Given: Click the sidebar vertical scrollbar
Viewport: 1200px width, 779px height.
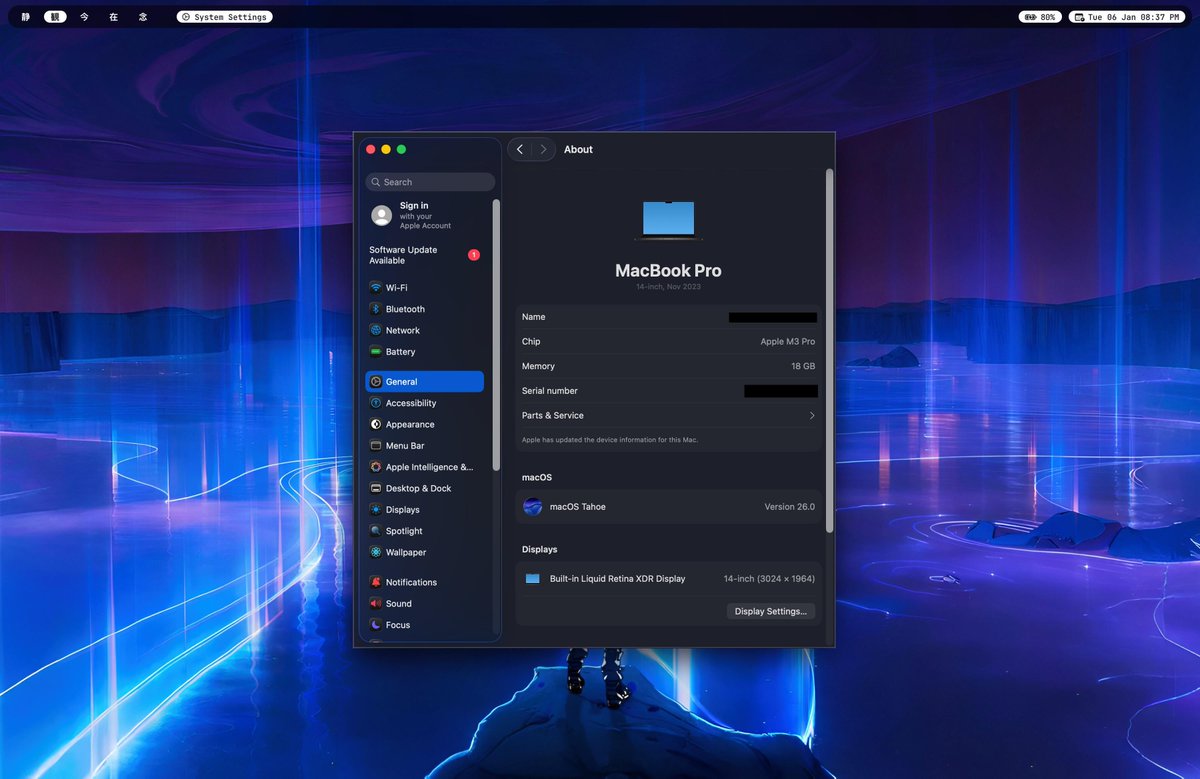Looking at the screenshot, I should pyautogui.click(x=496, y=336).
